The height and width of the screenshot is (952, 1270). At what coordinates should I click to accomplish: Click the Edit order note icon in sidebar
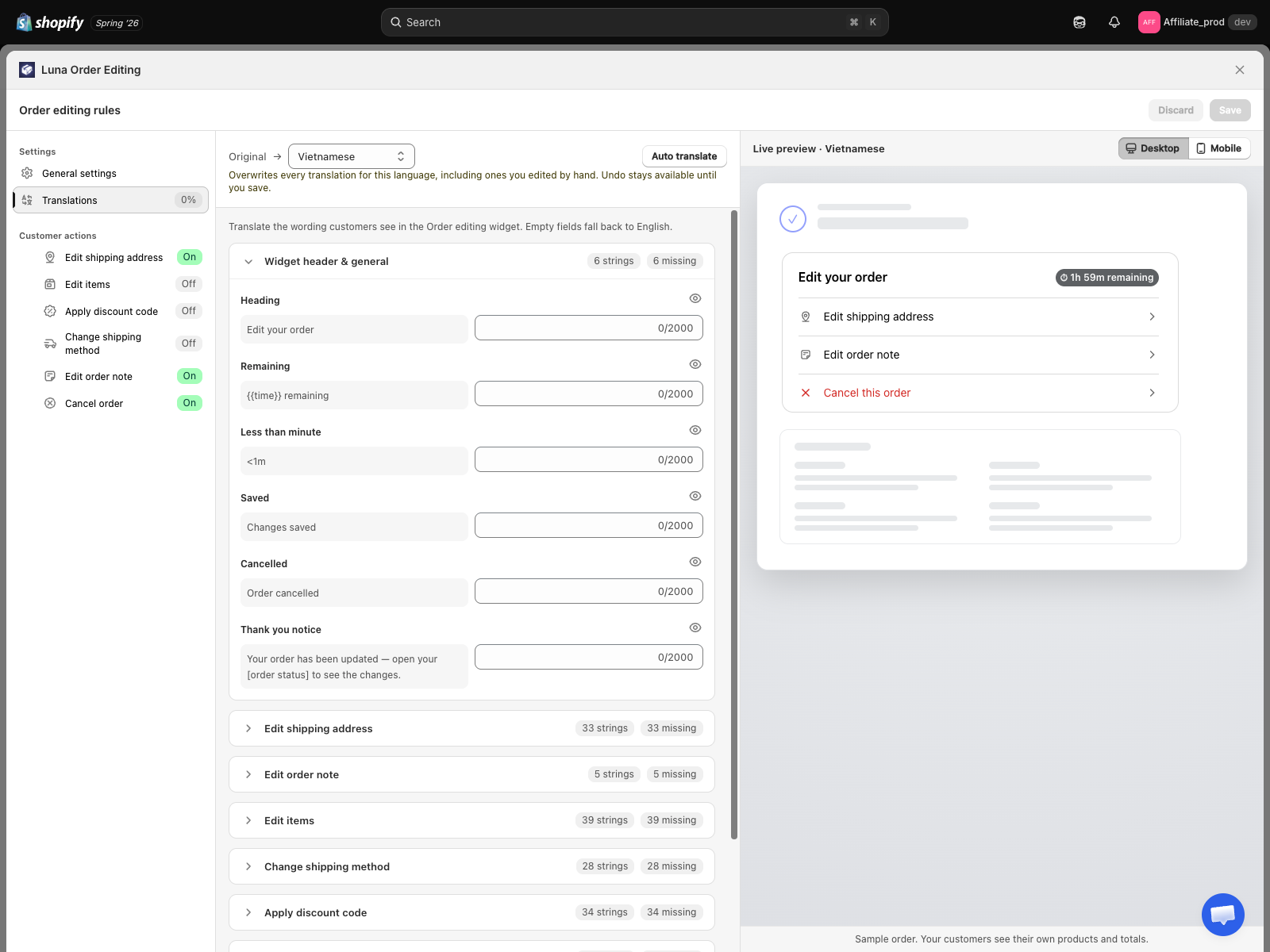(x=50, y=376)
